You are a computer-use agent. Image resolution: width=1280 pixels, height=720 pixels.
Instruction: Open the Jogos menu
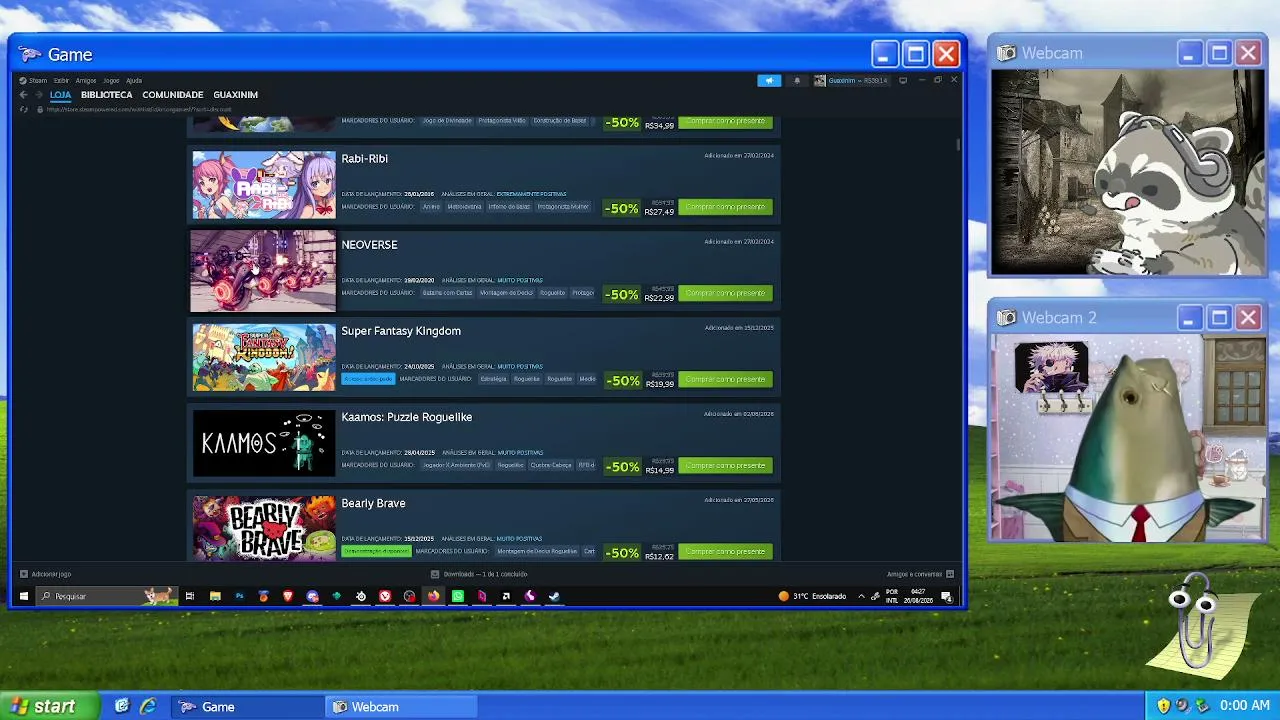111,81
